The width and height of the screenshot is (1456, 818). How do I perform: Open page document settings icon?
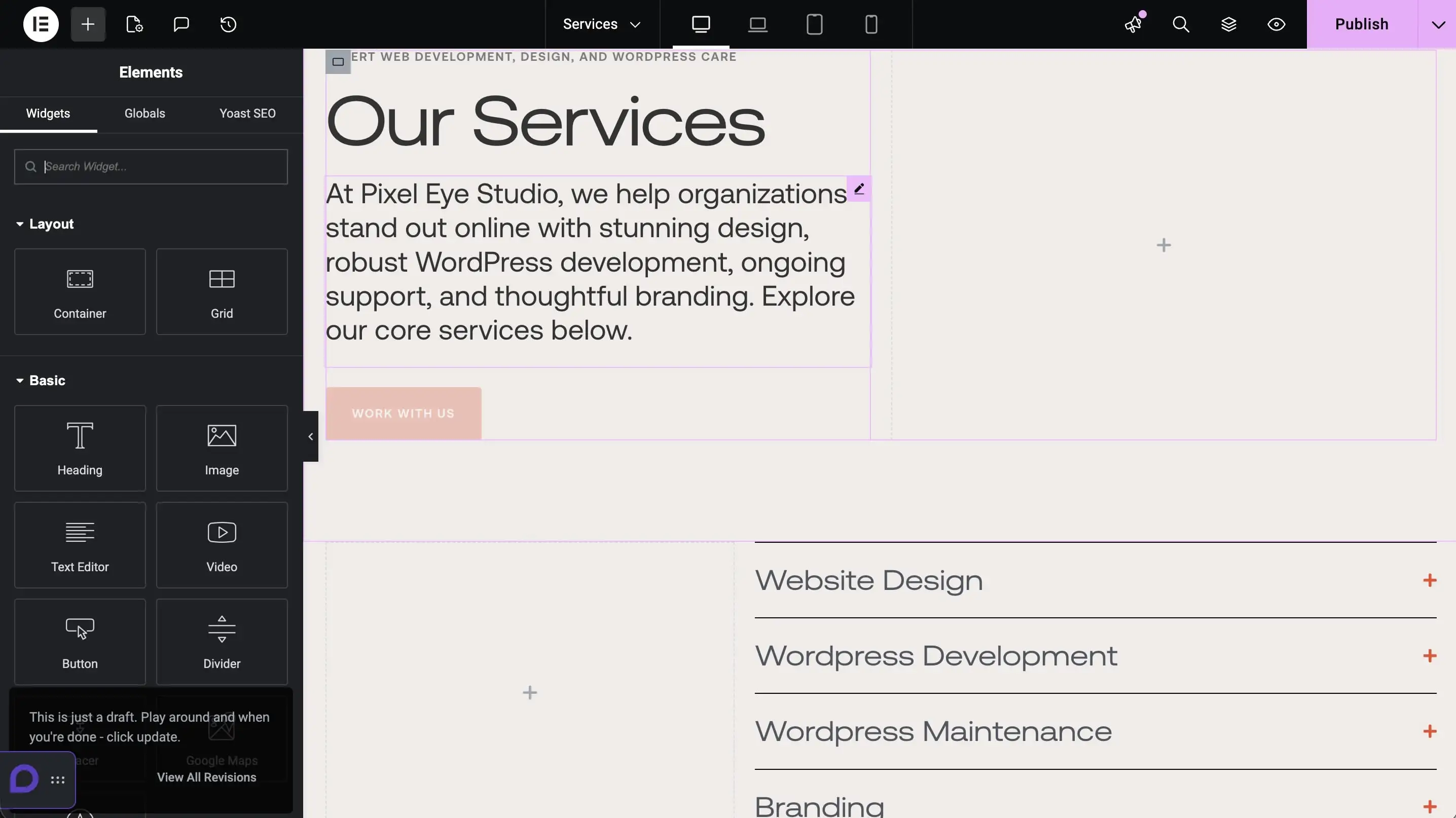point(134,24)
